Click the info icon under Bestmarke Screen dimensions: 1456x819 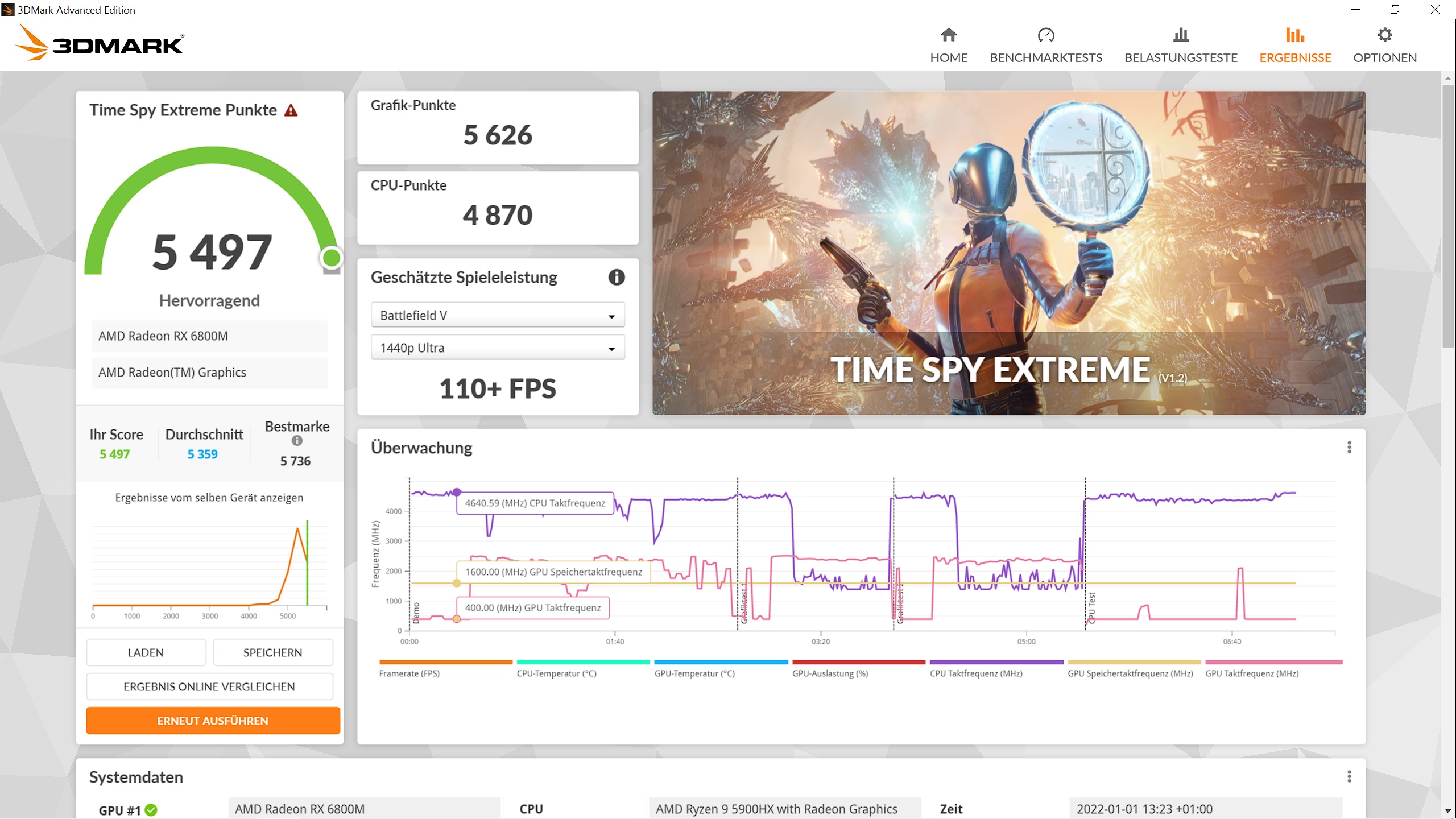[x=297, y=441]
